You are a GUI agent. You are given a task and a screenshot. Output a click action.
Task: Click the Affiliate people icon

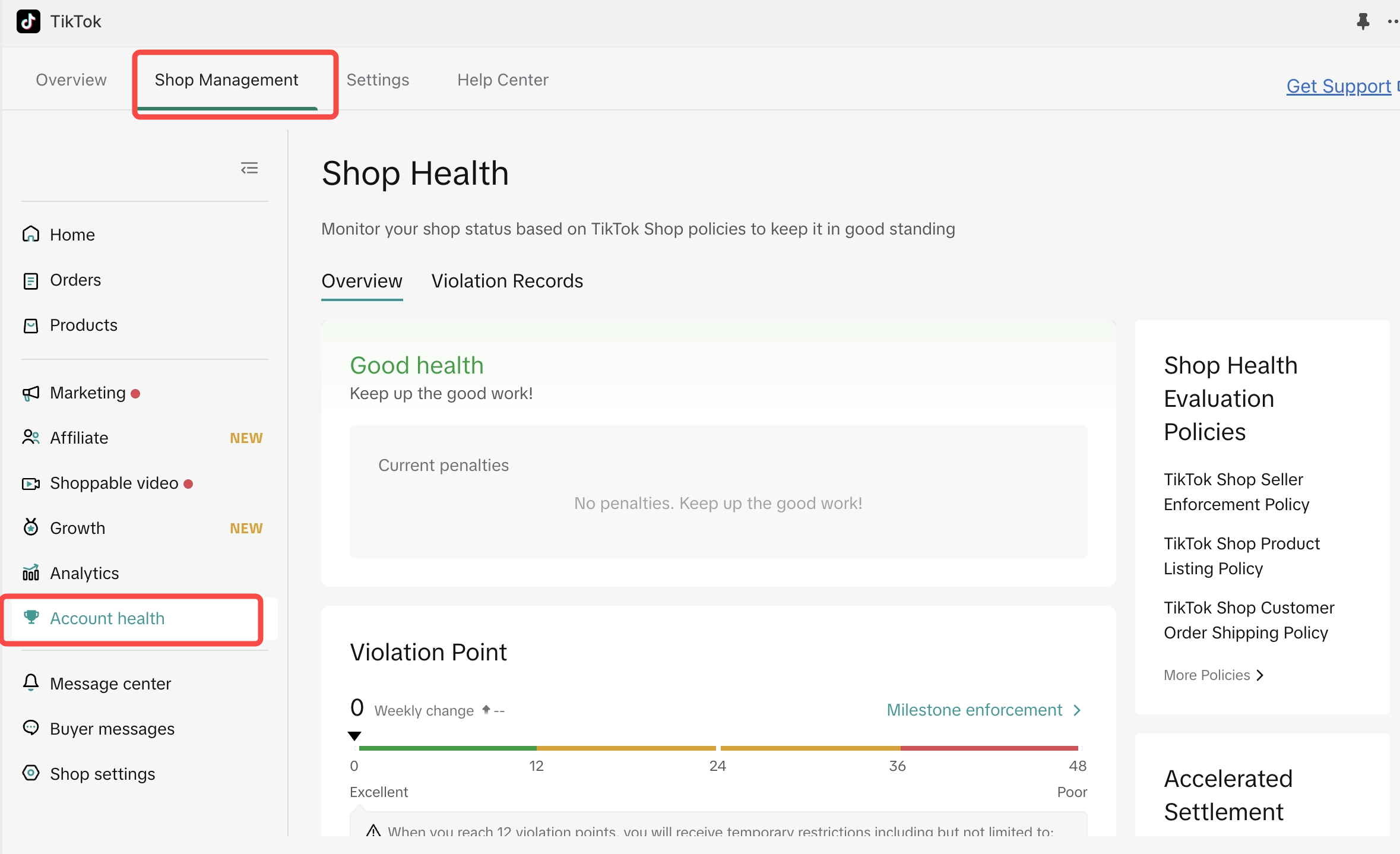31,438
